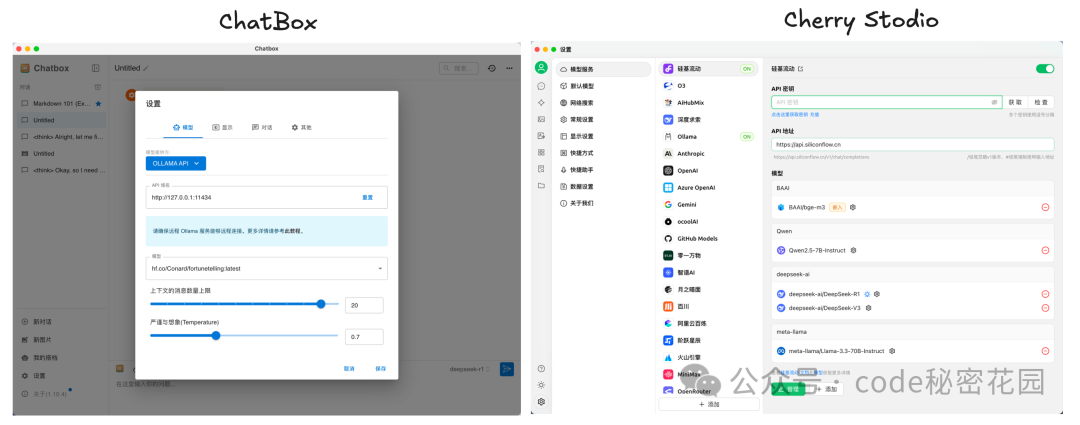Switch theme with the sun icon in Cherry Studio

541,385
